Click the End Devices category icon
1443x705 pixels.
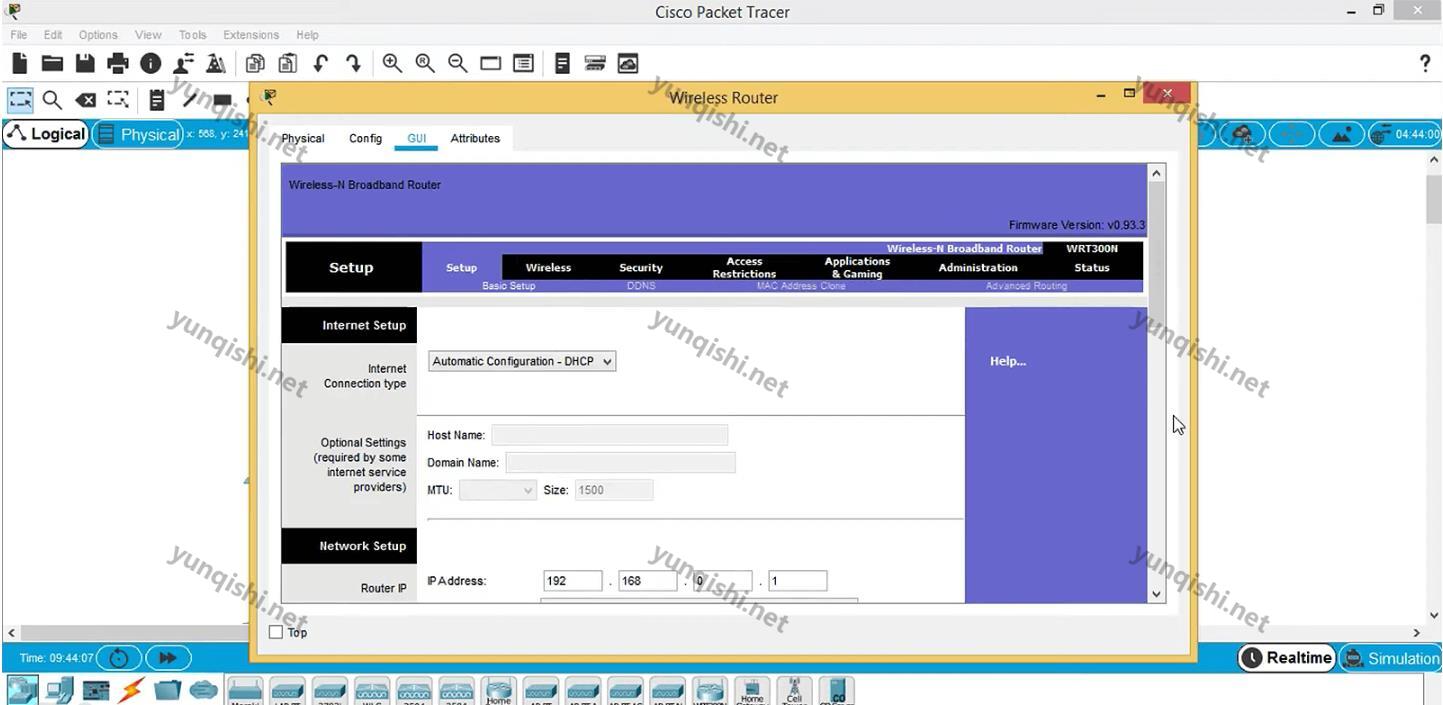coord(59,690)
